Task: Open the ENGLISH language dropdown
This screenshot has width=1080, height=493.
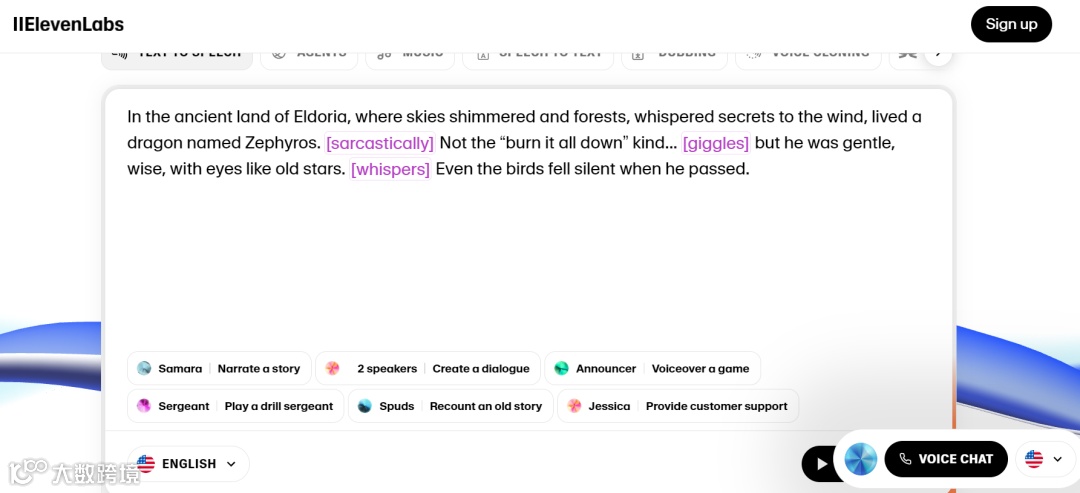Action: point(188,464)
